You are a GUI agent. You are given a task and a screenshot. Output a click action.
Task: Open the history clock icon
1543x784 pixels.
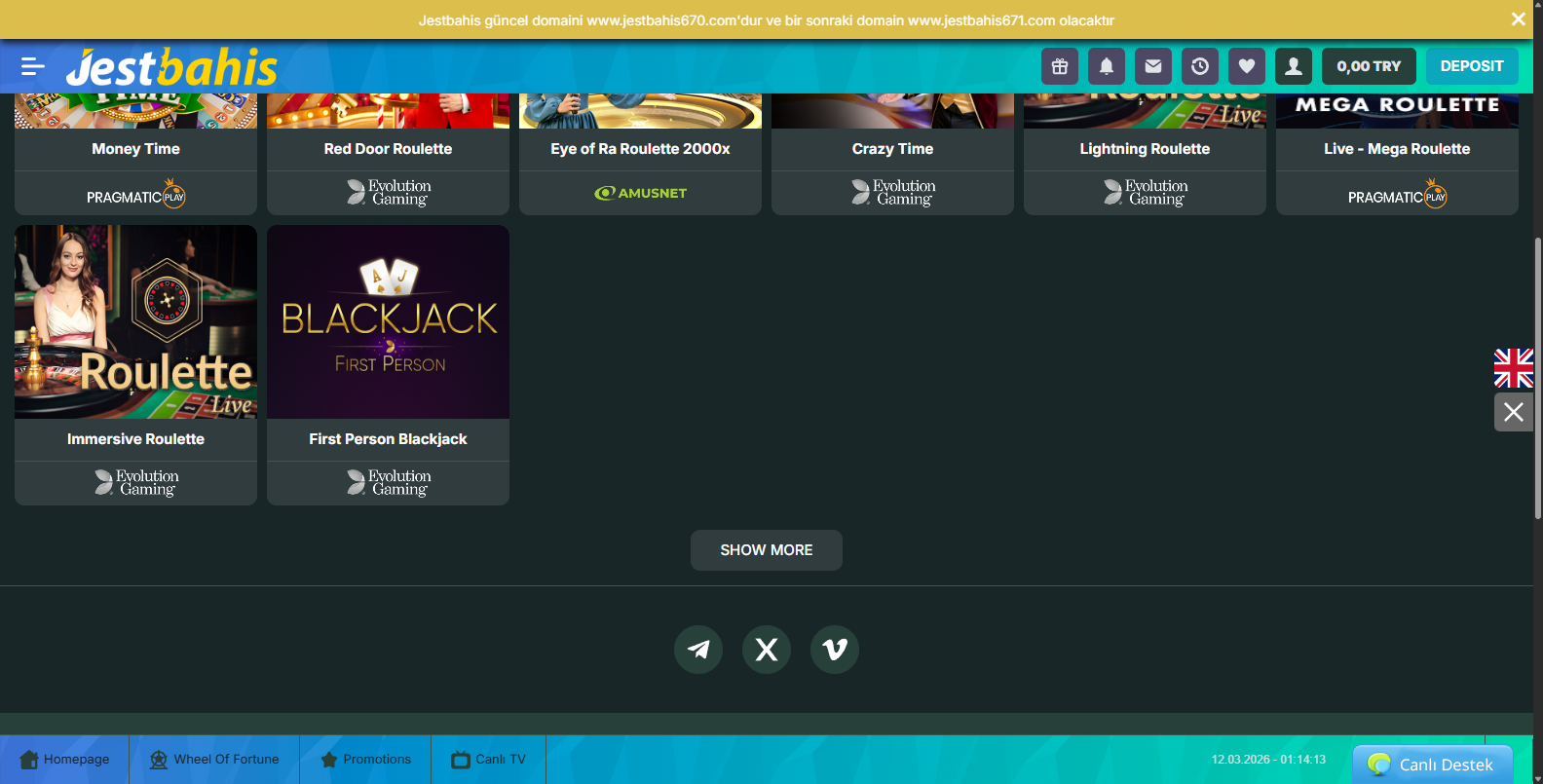tap(1200, 66)
